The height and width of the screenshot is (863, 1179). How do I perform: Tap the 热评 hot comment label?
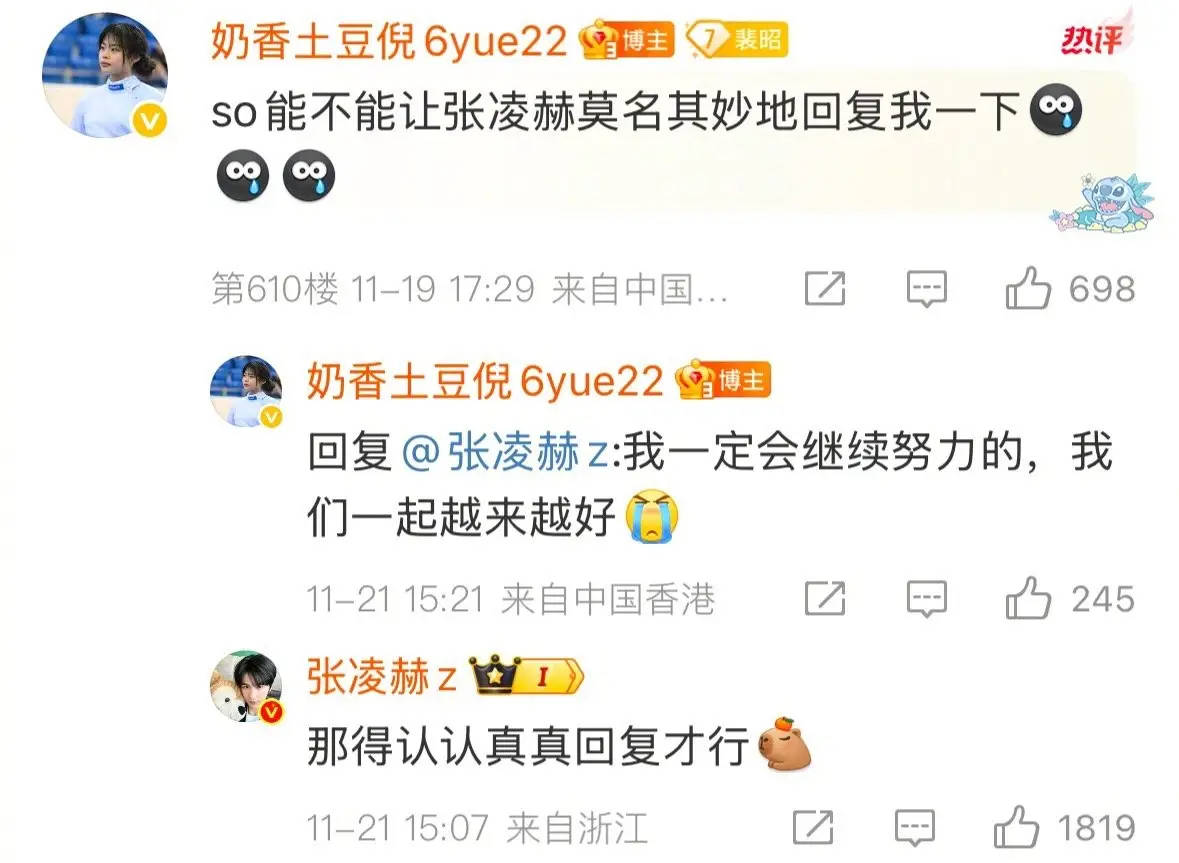pos(1093,38)
